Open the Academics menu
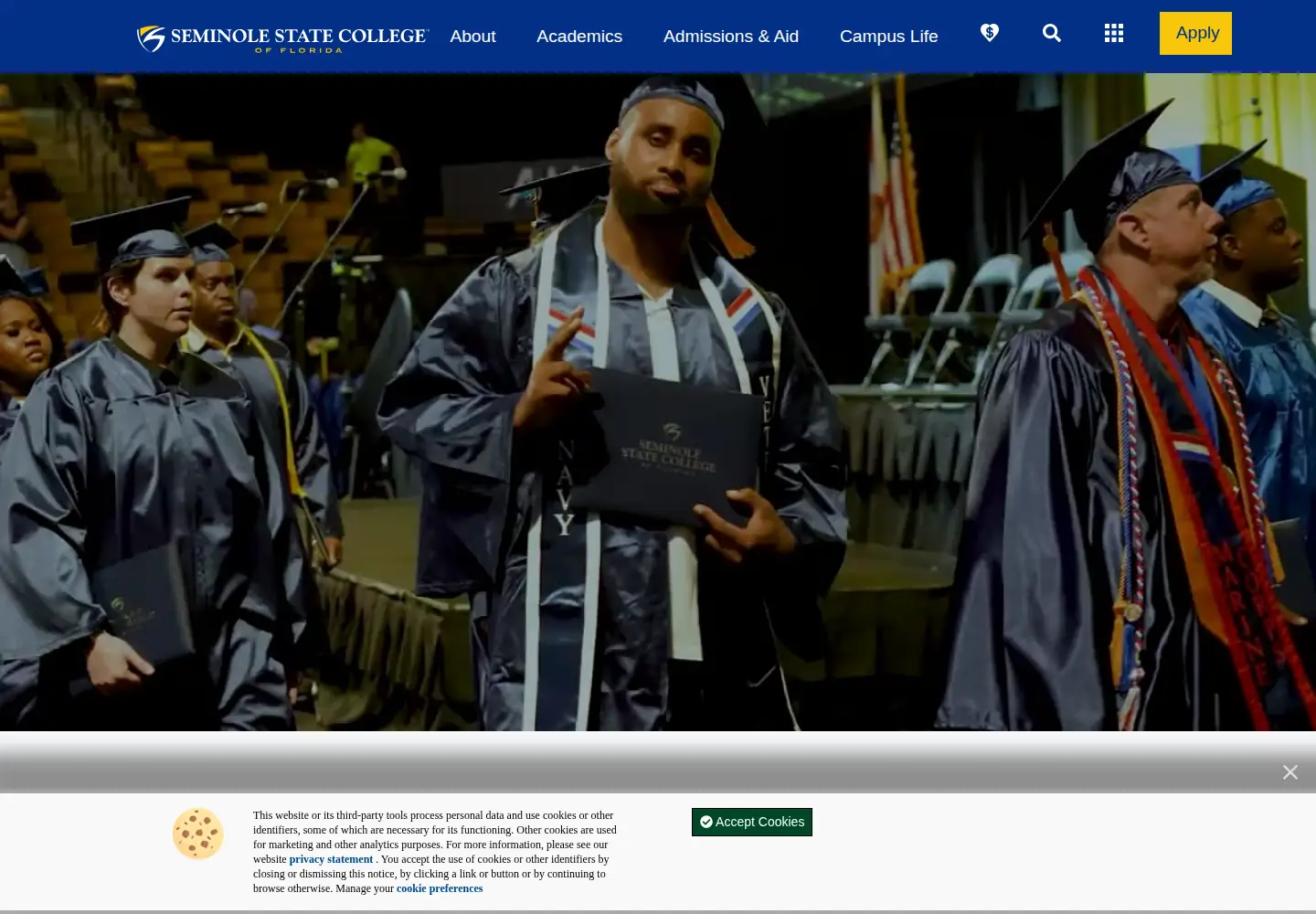The image size is (1316, 914). pos(579,37)
